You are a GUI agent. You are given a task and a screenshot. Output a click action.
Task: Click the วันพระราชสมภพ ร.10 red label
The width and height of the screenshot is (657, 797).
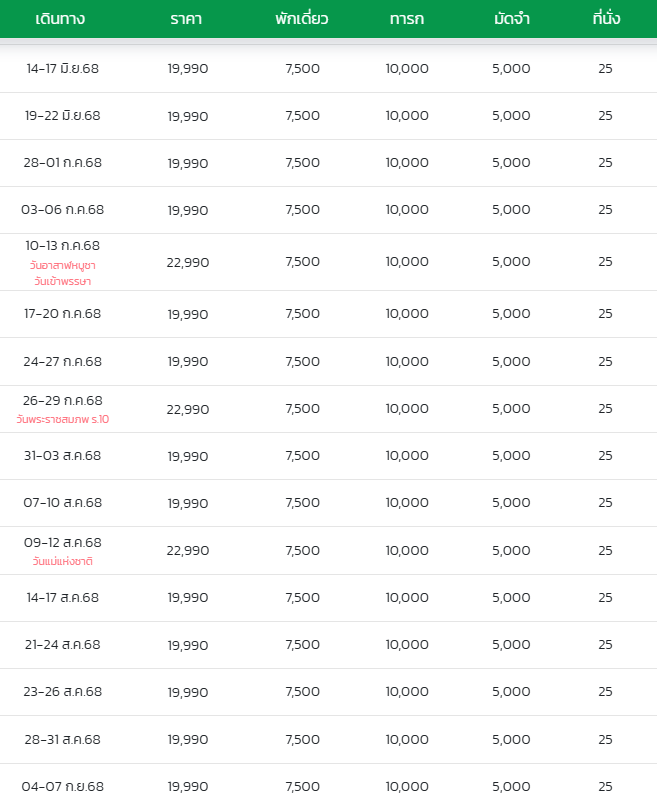[62, 419]
